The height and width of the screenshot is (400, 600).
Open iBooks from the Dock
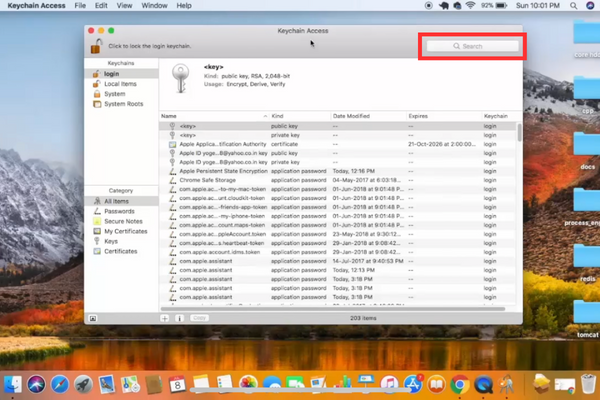[x=436, y=384]
